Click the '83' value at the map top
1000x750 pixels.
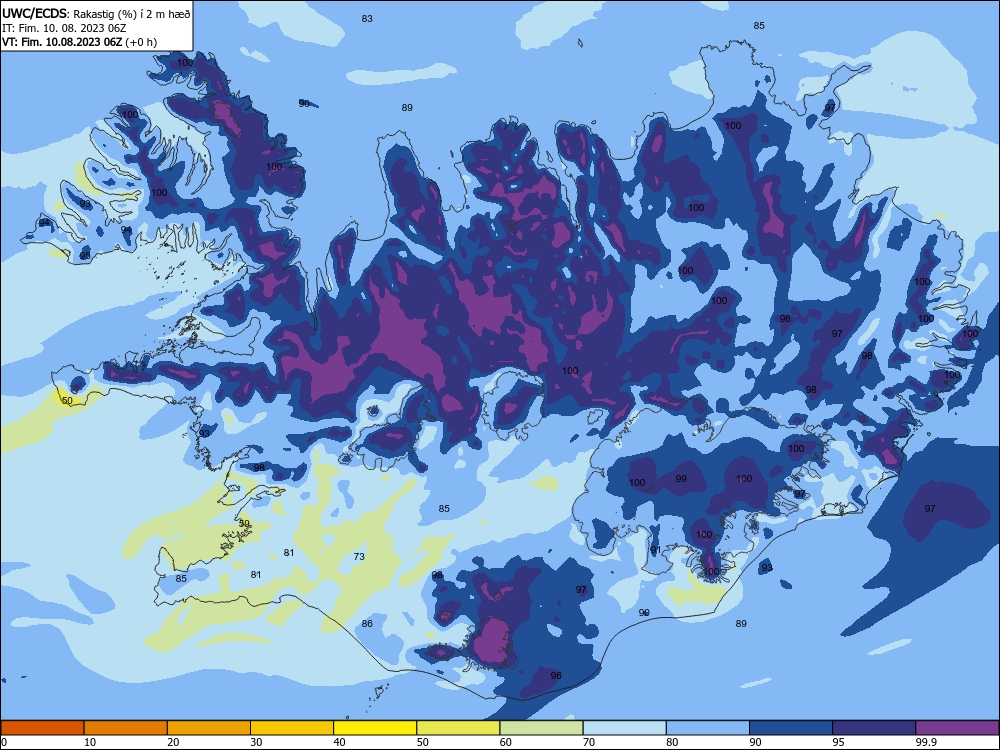click(x=367, y=18)
